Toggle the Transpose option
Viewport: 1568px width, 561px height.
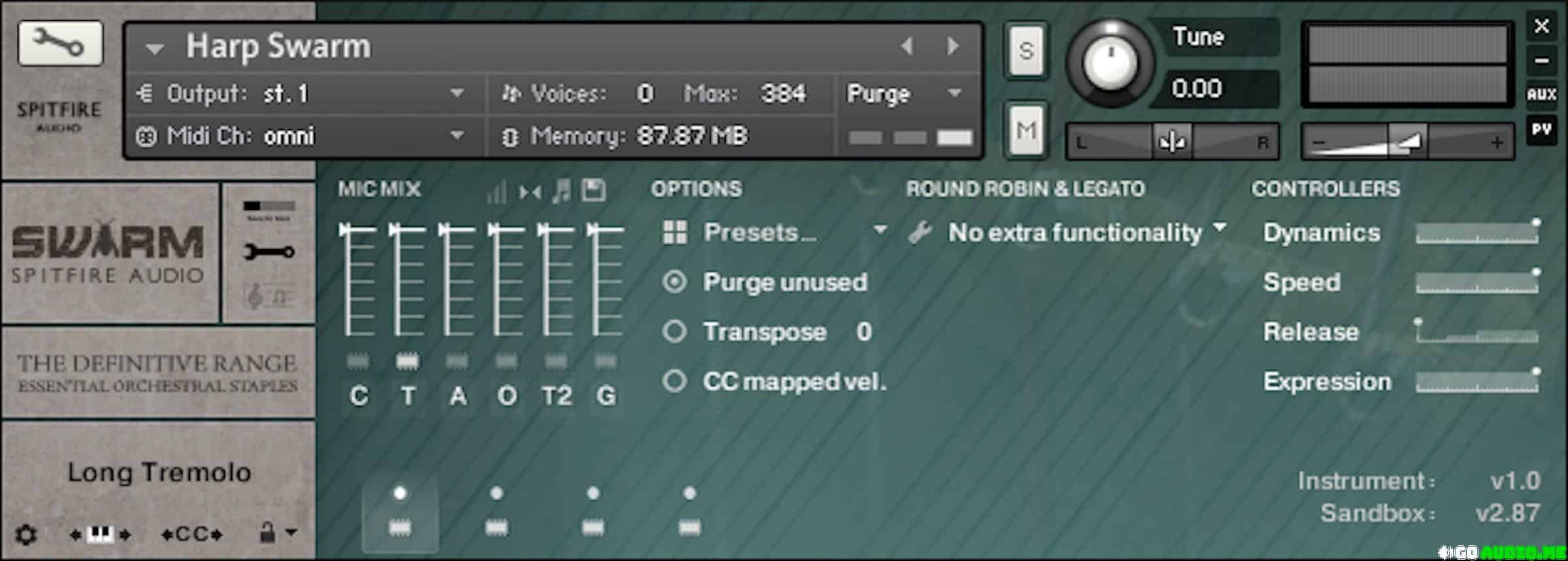(674, 331)
